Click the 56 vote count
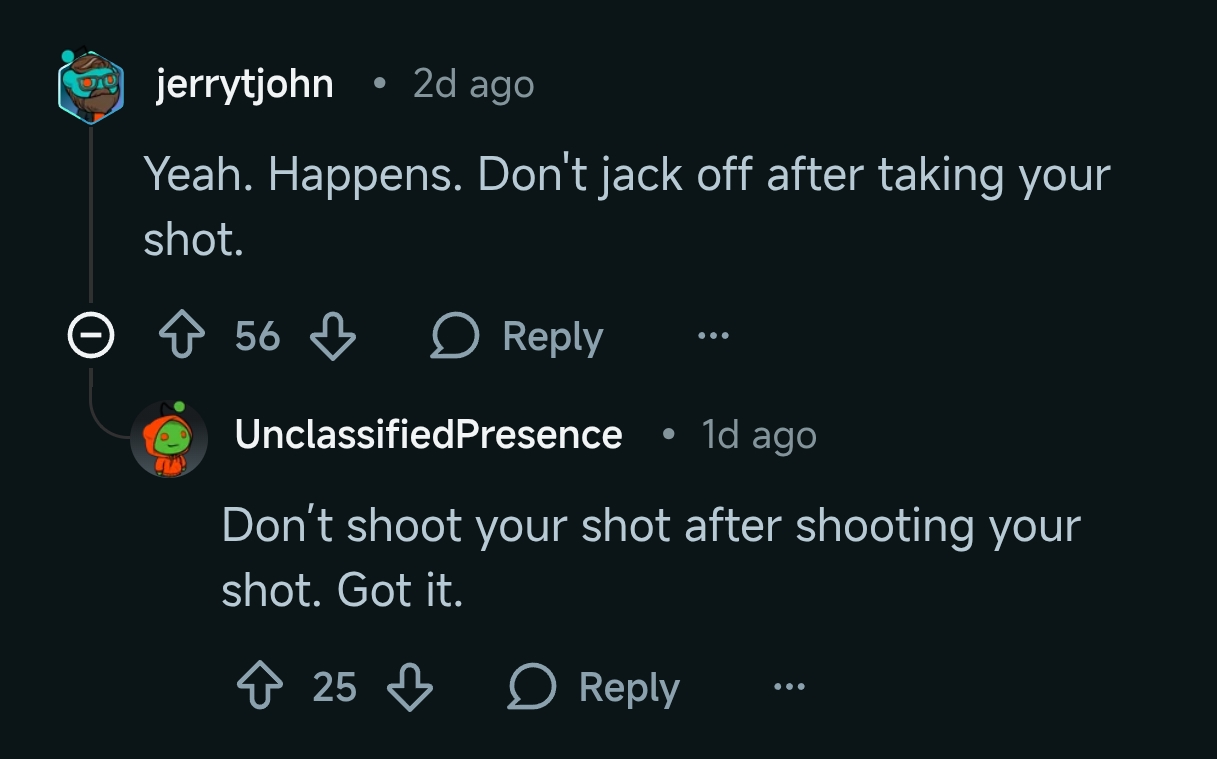The image size is (1217, 759). pyautogui.click(x=257, y=337)
